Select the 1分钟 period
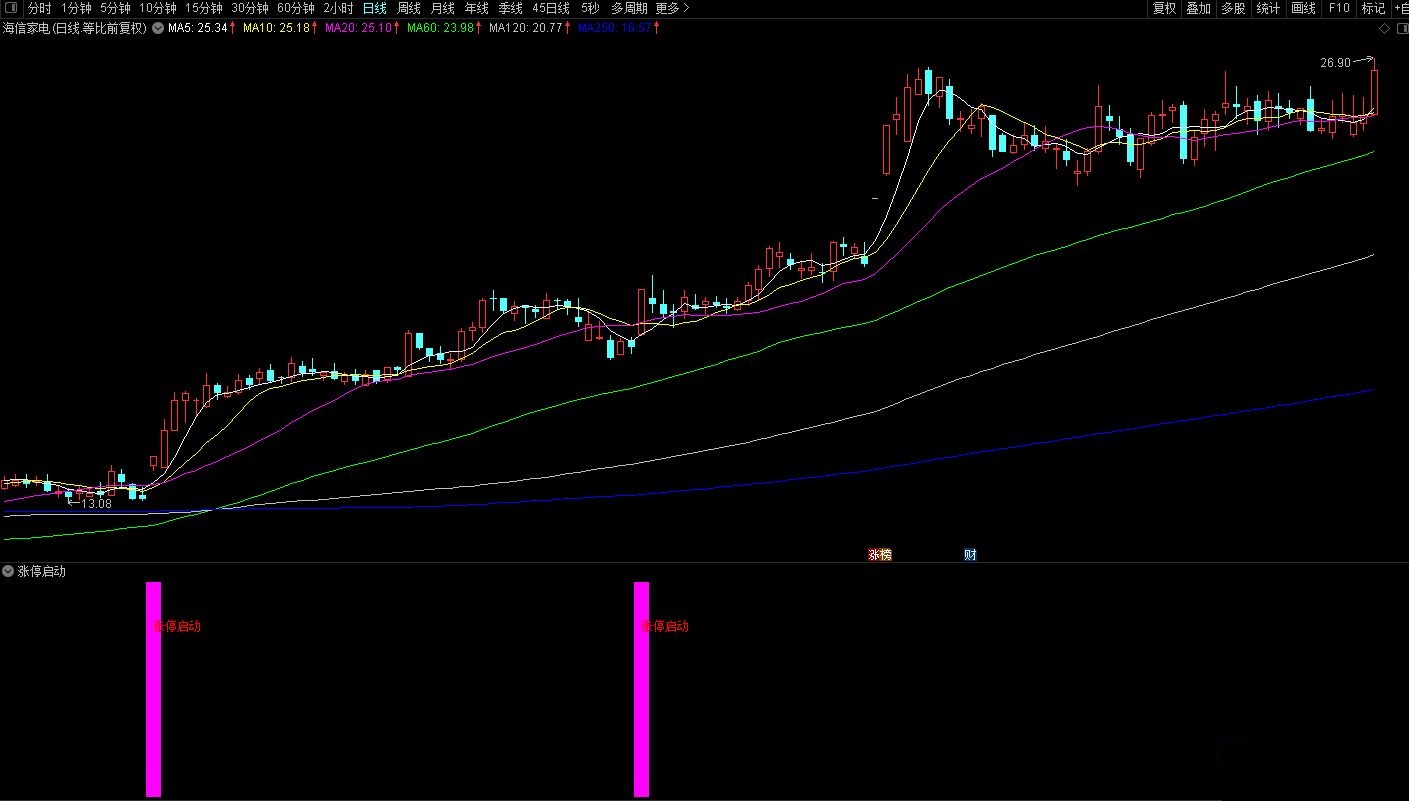The width and height of the screenshot is (1409, 801). 76,8
